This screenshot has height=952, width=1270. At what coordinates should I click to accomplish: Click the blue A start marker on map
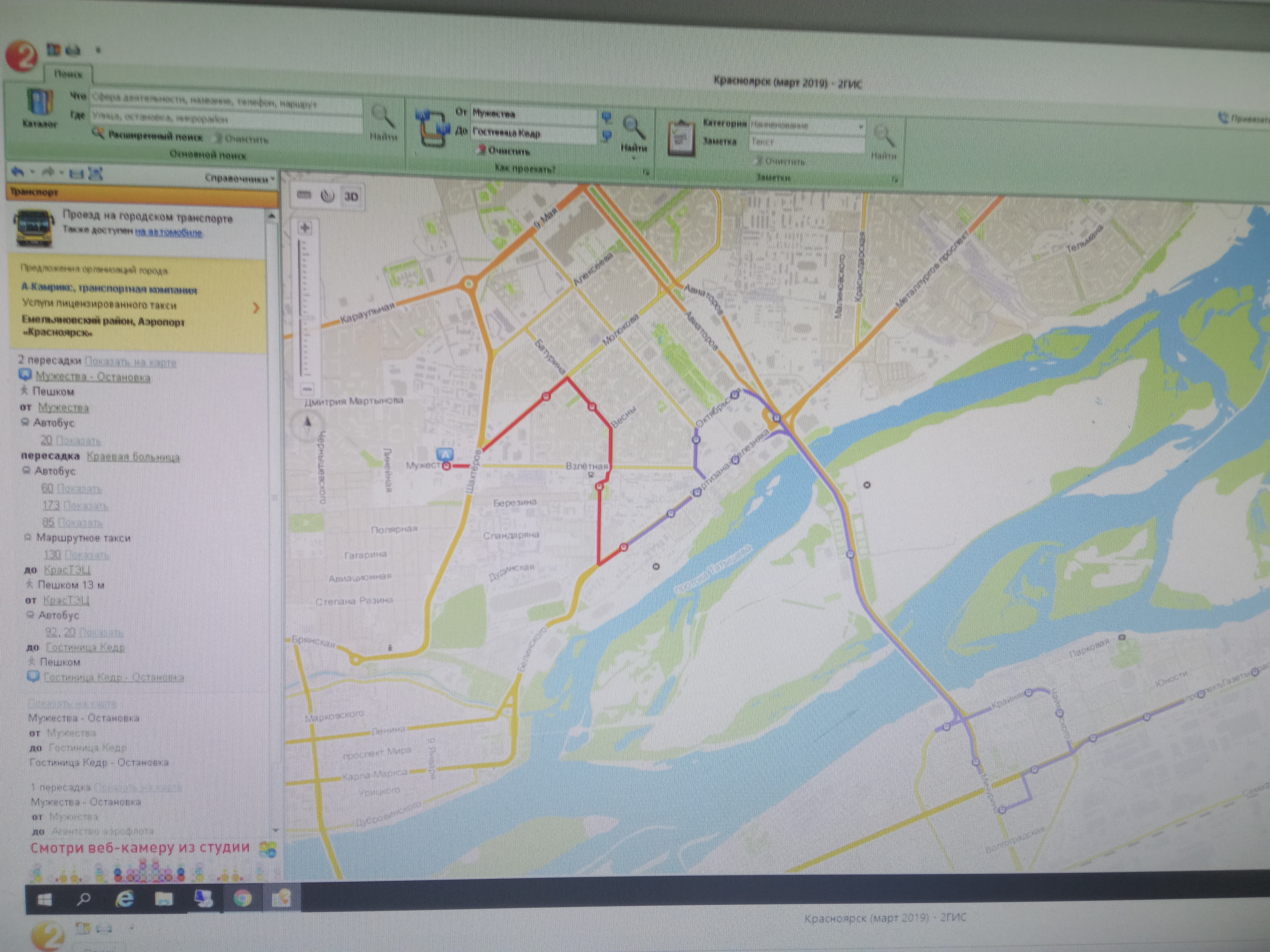(x=445, y=454)
